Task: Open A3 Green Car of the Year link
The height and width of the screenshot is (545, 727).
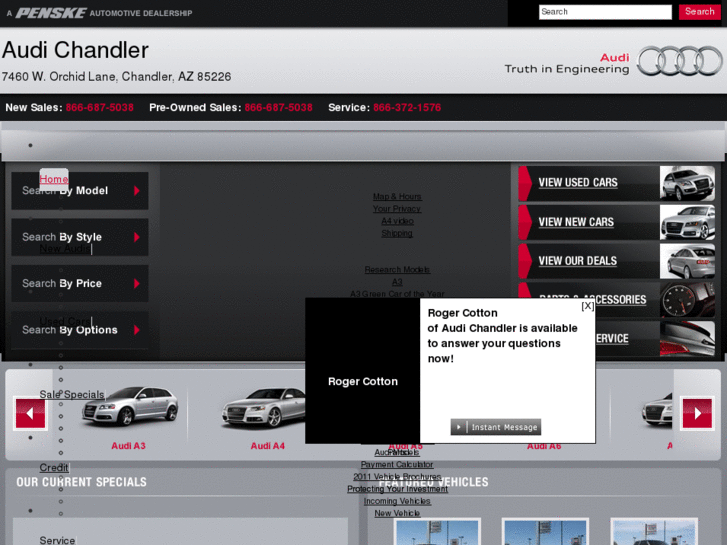Action: tap(397, 294)
